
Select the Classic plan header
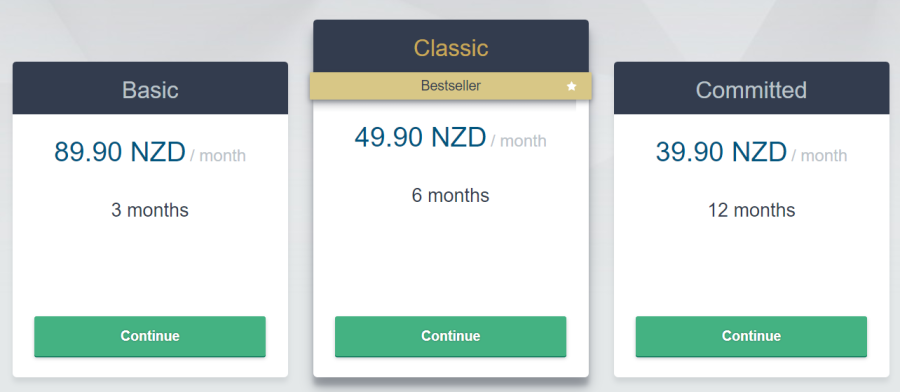(x=451, y=46)
